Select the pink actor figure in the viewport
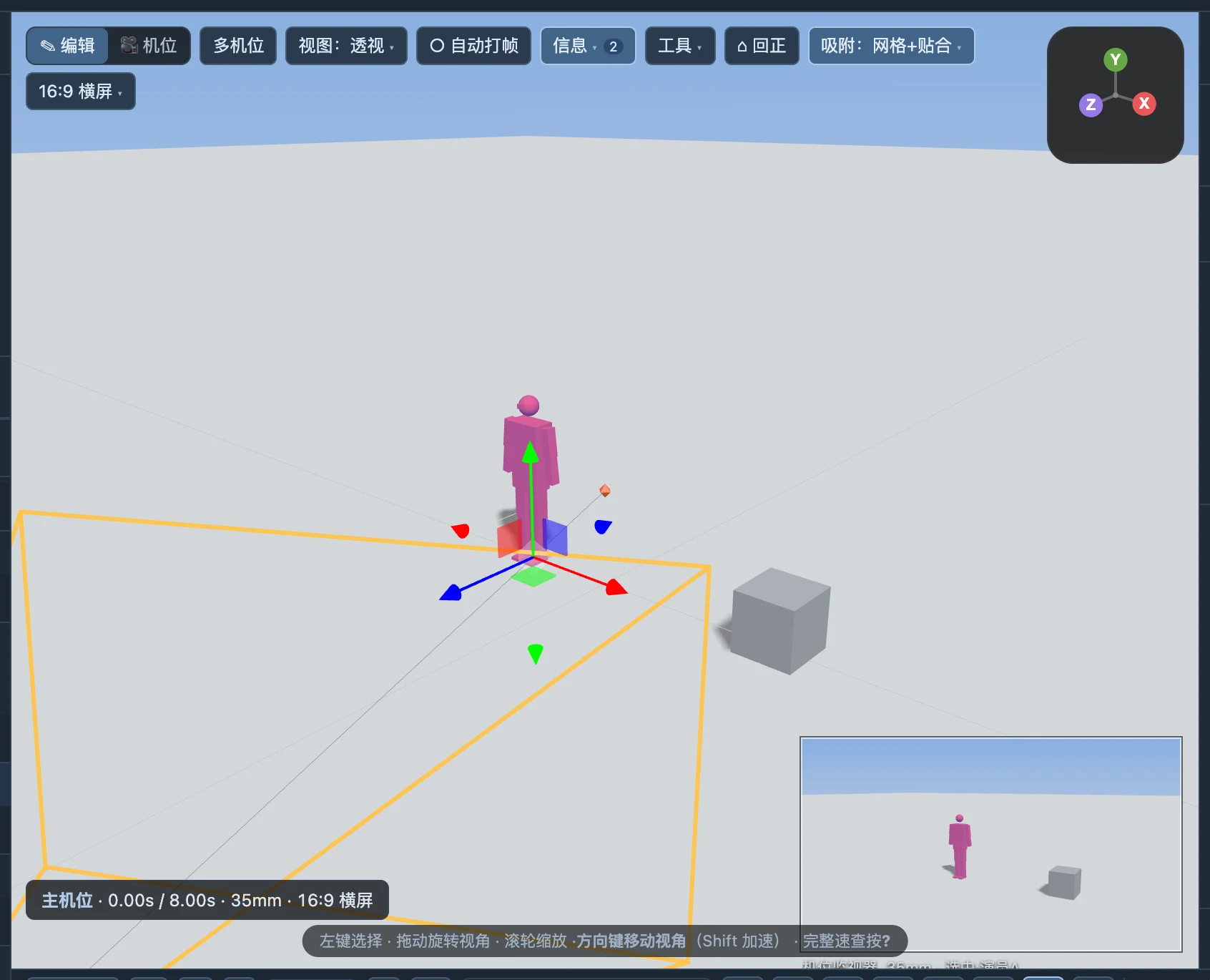Image resolution: width=1210 pixels, height=980 pixels. pyautogui.click(x=530, y=472)
